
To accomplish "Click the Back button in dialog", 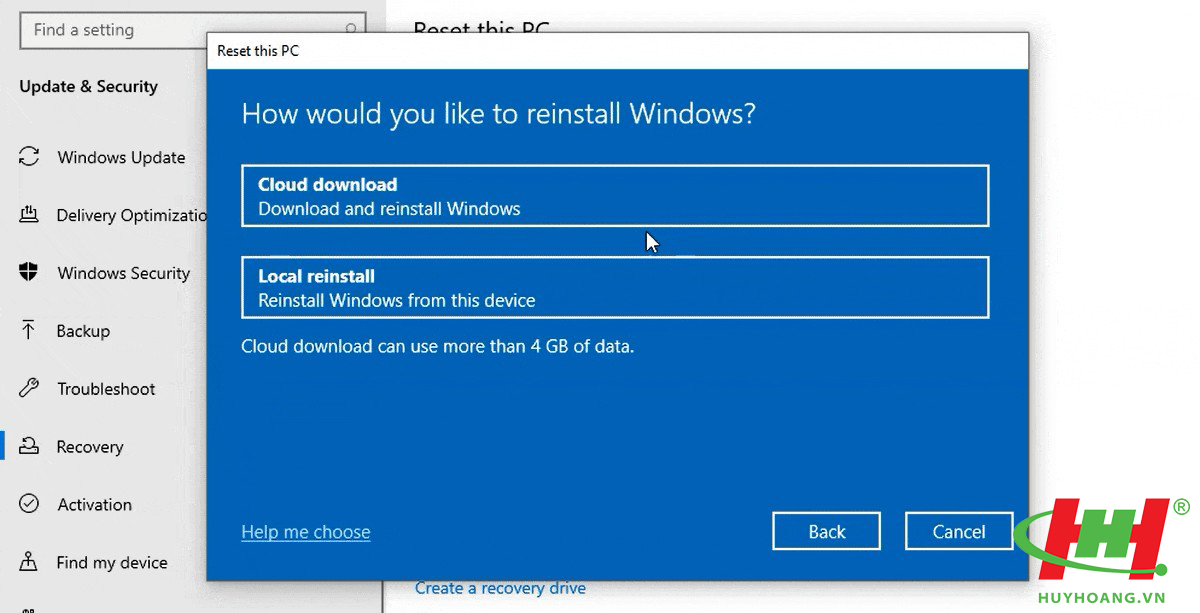I will tap(827, 531).
